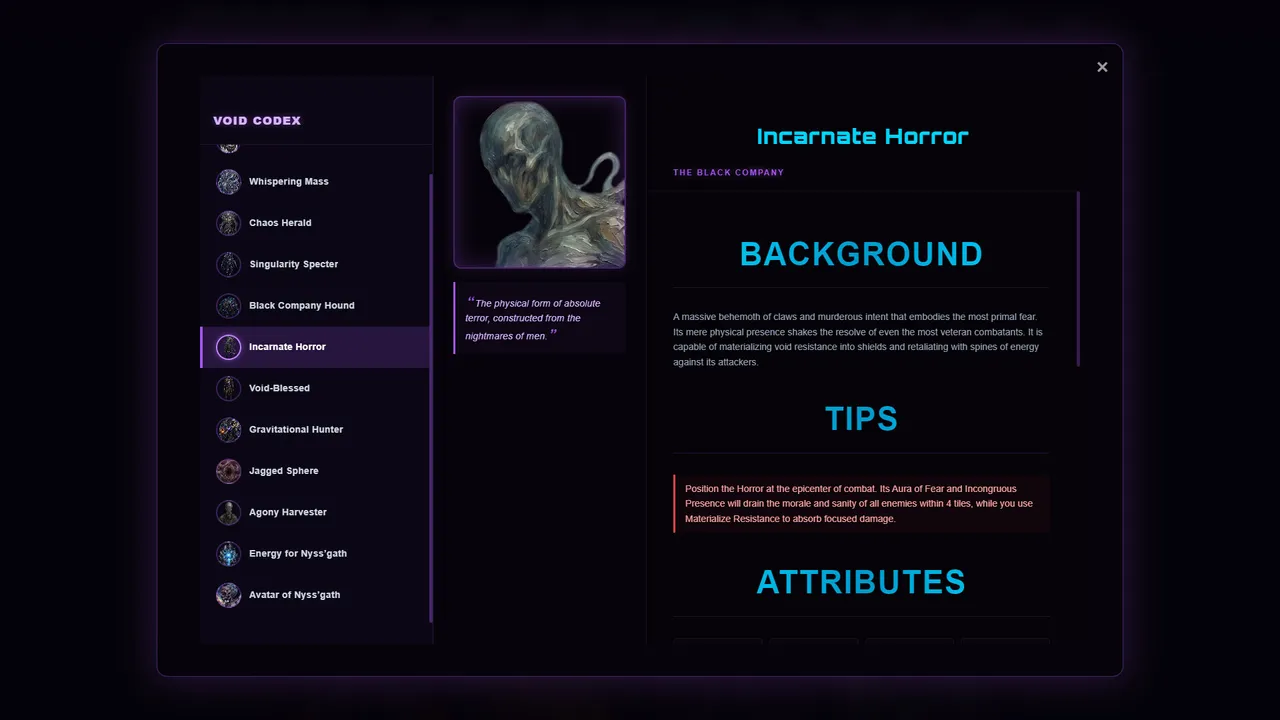Click the Energy for Nyss'gath portrait icon
1280x720 pixels.
pos(229,554)
